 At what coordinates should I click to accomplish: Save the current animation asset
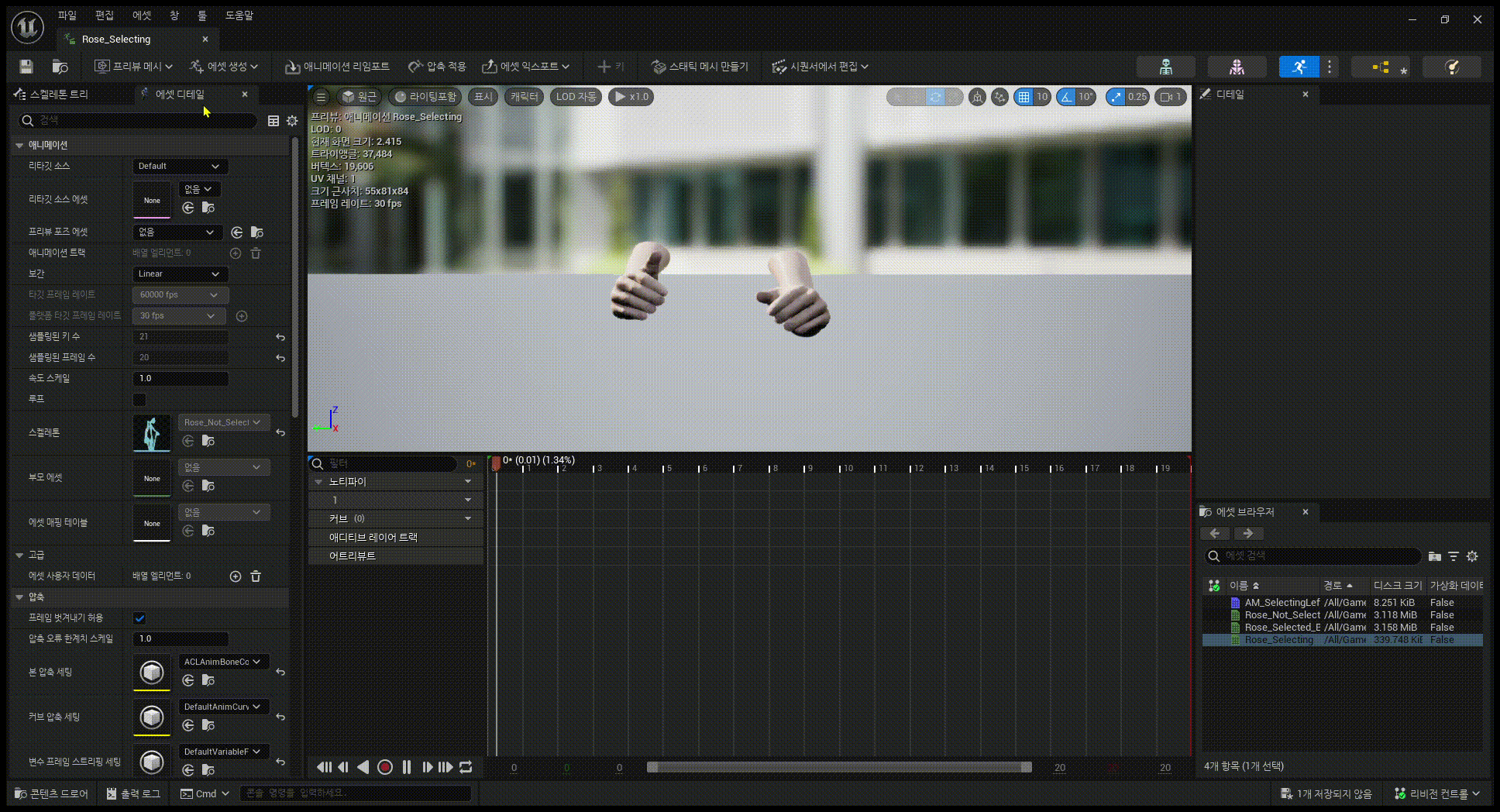coord(26,67)
